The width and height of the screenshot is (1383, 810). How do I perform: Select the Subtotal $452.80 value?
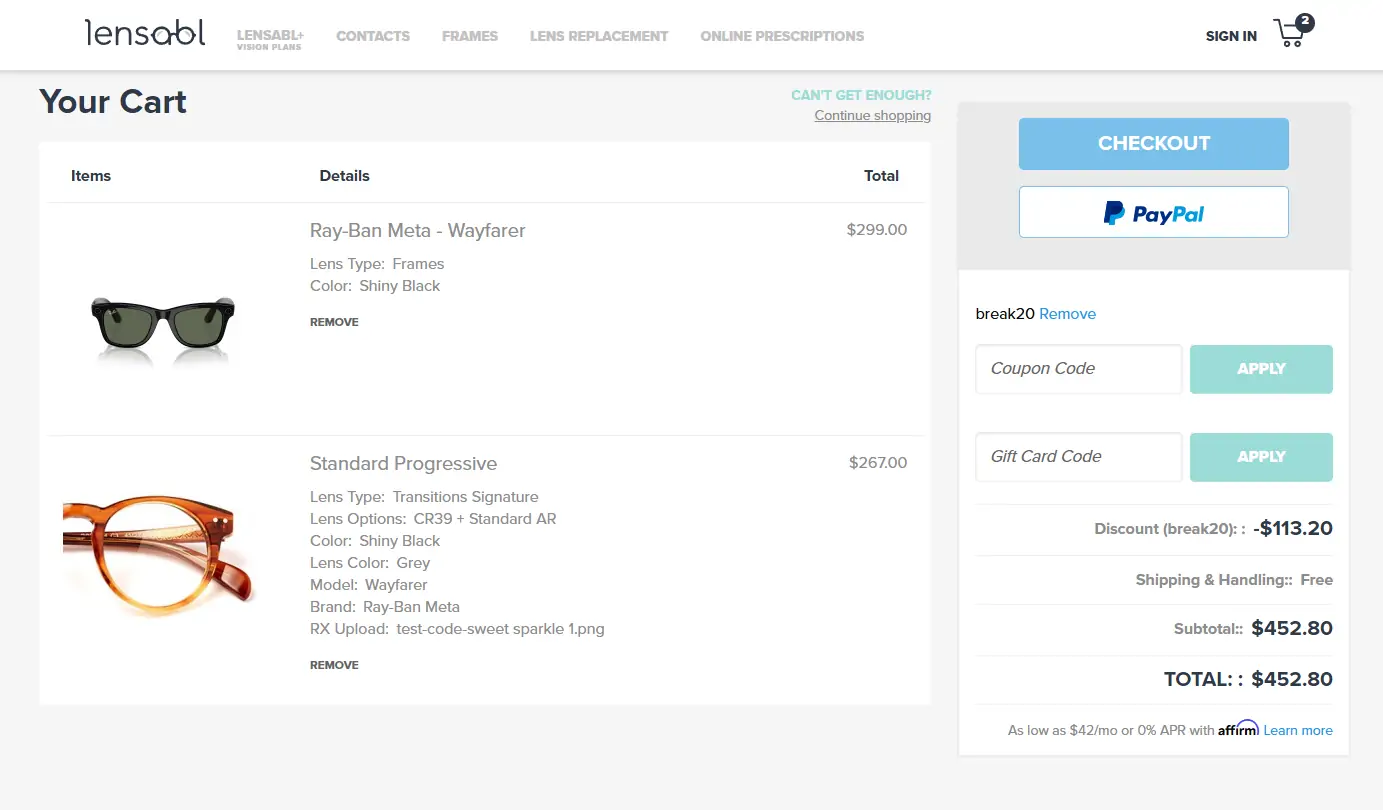coord(1292,629)
